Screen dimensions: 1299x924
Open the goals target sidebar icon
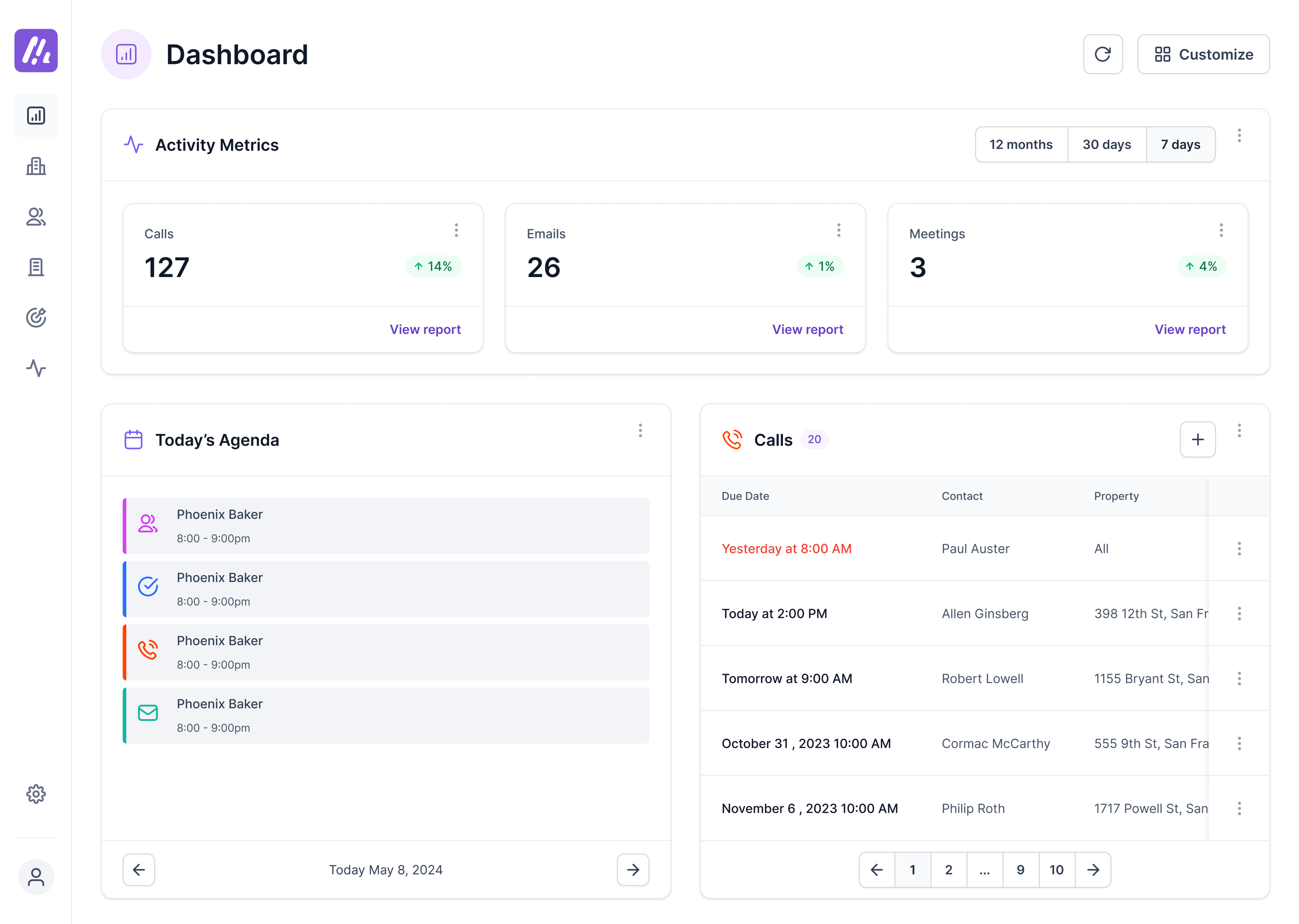36,318
